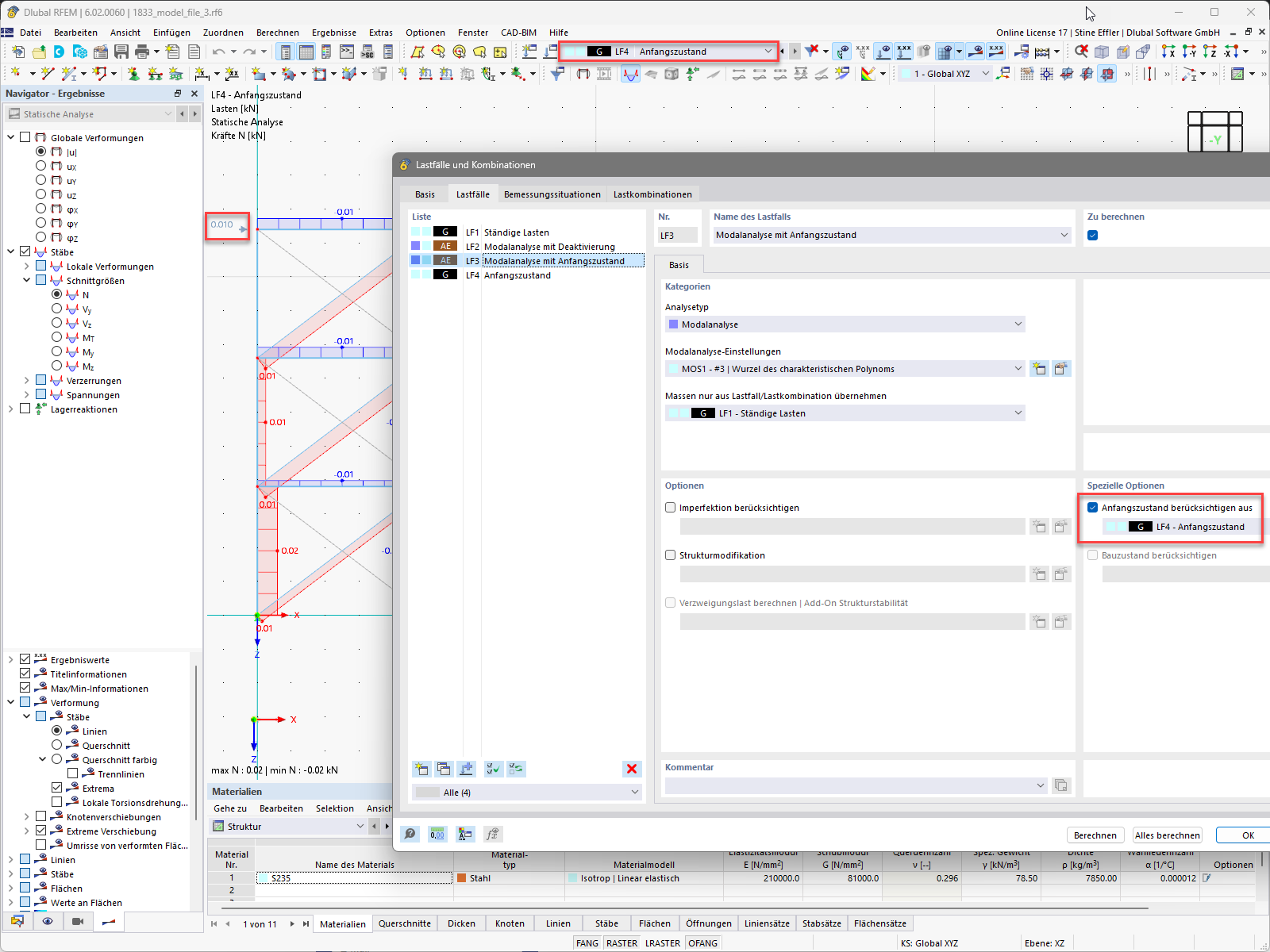Open the Extras menu

pos(381,33)
